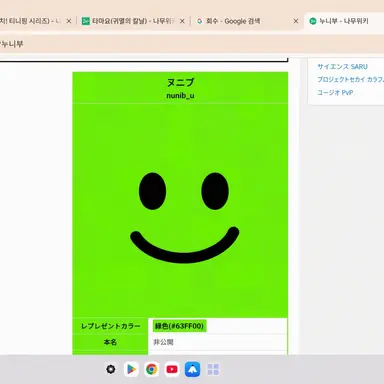Open the サイエンス SARU link
This screenshot has height=384, width=384.
click(x=342, y=67)
